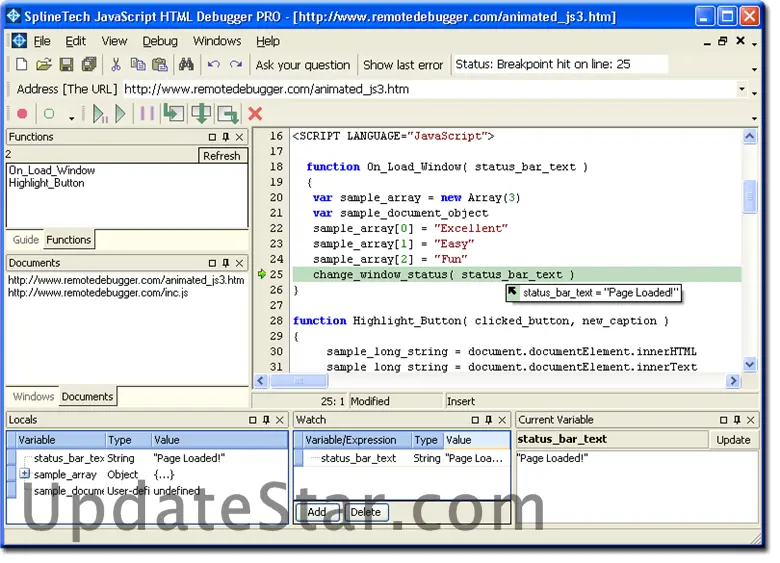Open a file with the folder icon
Screen dimensions: 780x563
tap(44, 64)
